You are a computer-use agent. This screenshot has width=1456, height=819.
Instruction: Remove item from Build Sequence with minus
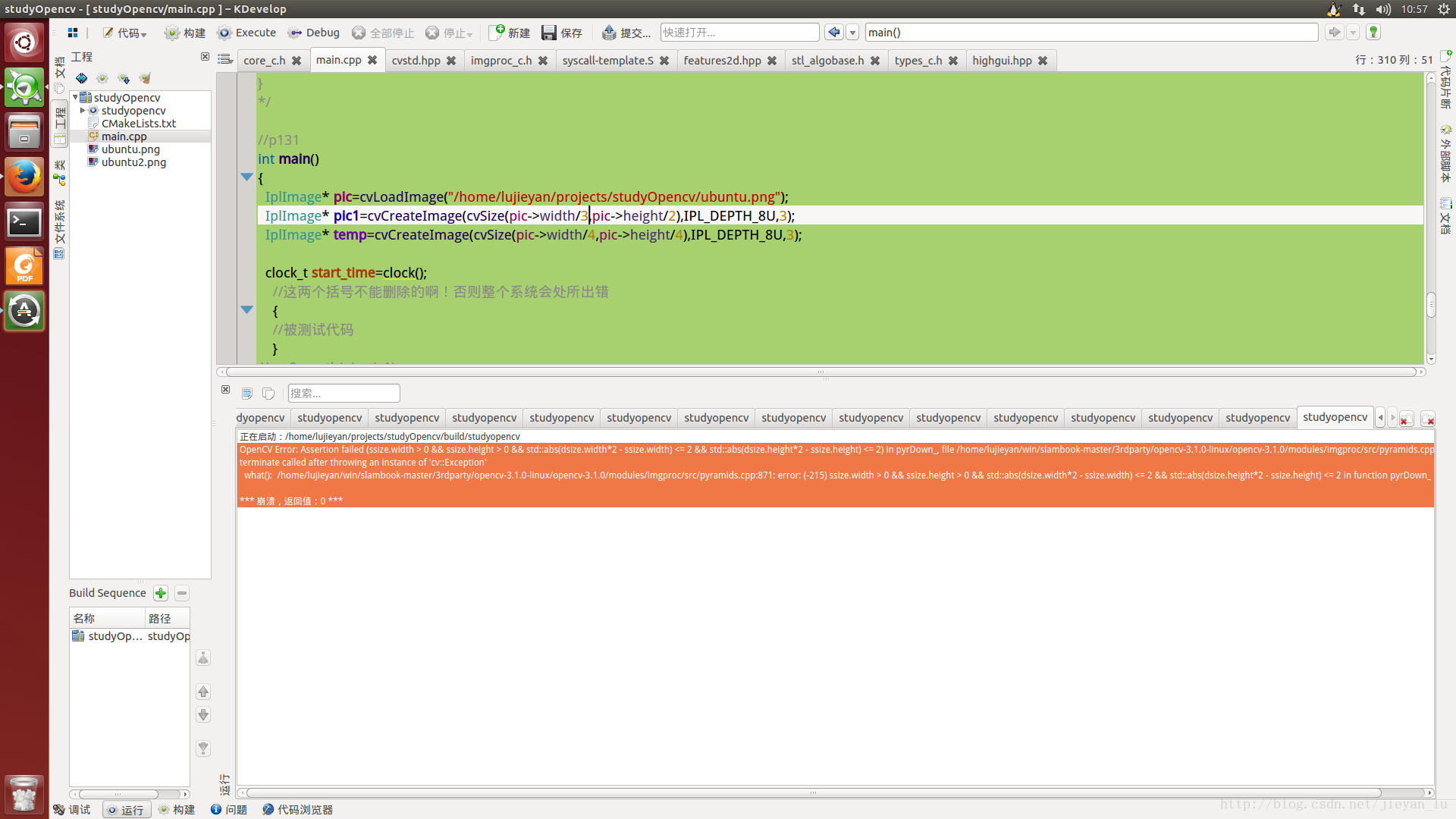click(182, 593)
